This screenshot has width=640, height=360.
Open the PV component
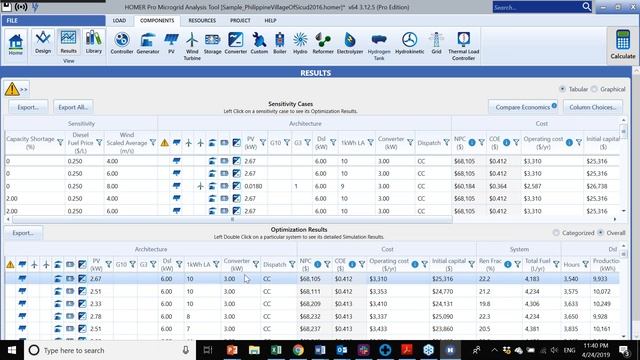[x=171, y=43]
